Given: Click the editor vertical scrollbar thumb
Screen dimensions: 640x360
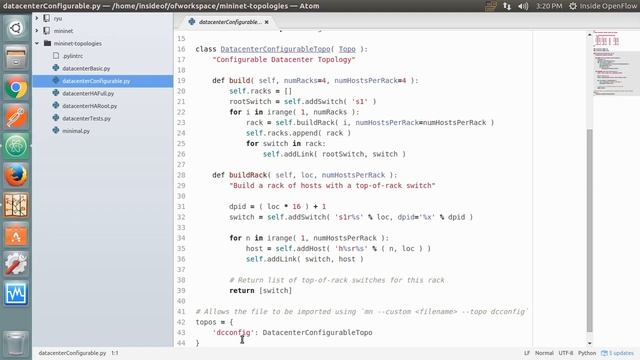Looking at the screenshot, I should [589, 231].
